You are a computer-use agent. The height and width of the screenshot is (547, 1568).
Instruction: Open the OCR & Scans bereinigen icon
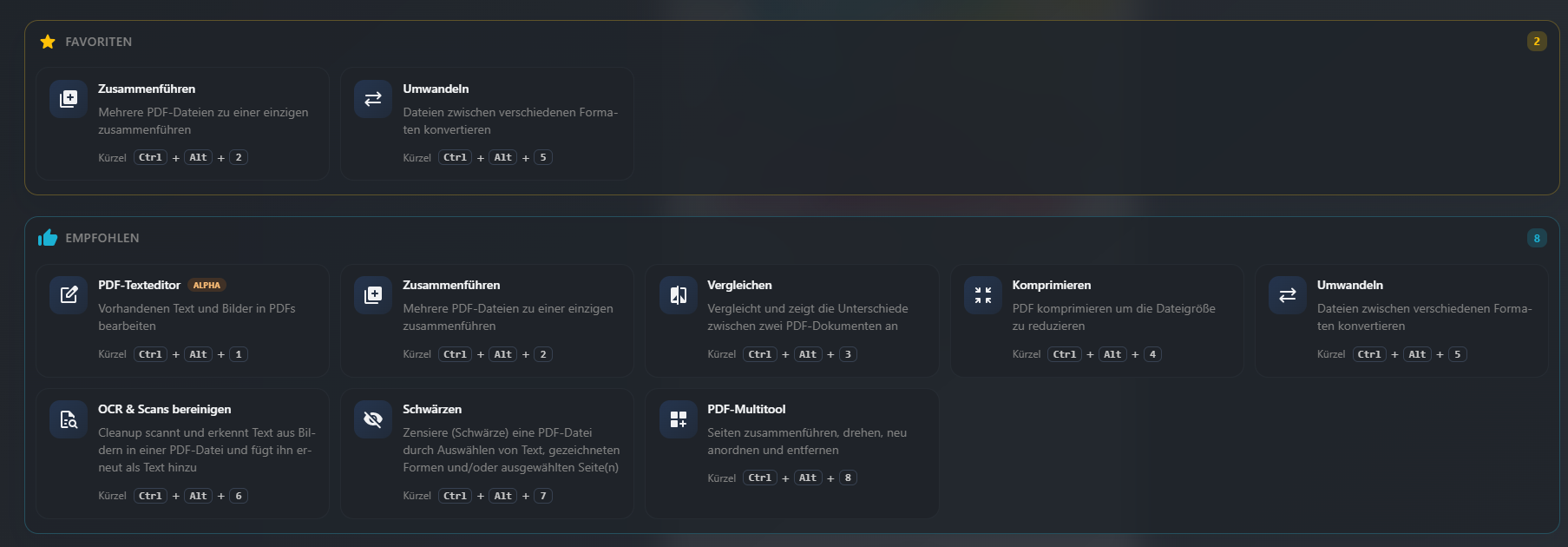(69, 419)
